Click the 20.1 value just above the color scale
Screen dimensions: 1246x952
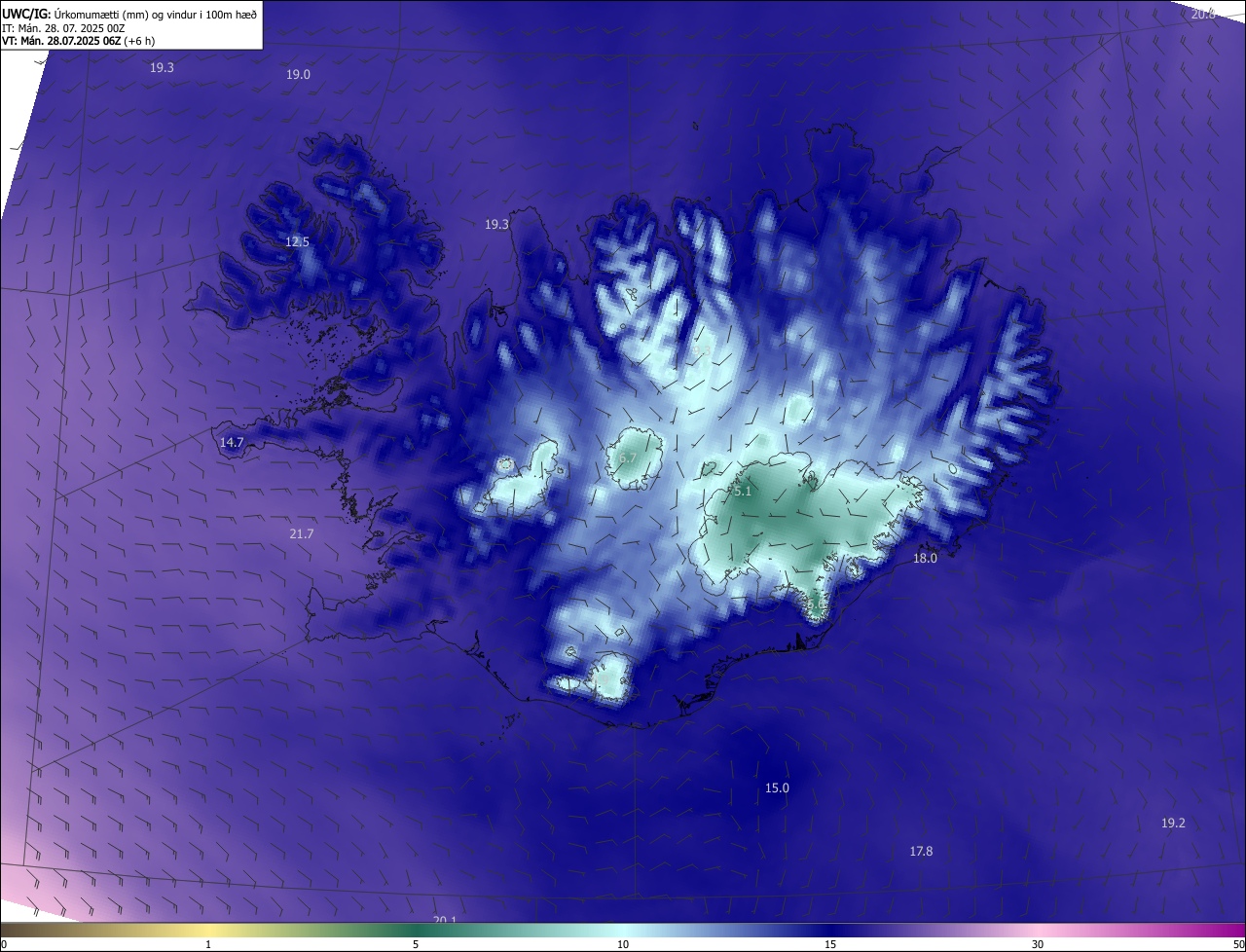(x=445, y=919)
